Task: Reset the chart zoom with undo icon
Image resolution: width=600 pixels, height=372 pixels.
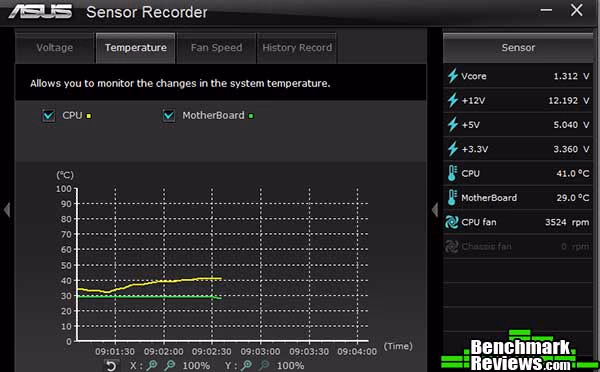Action: tap(111, 366)
